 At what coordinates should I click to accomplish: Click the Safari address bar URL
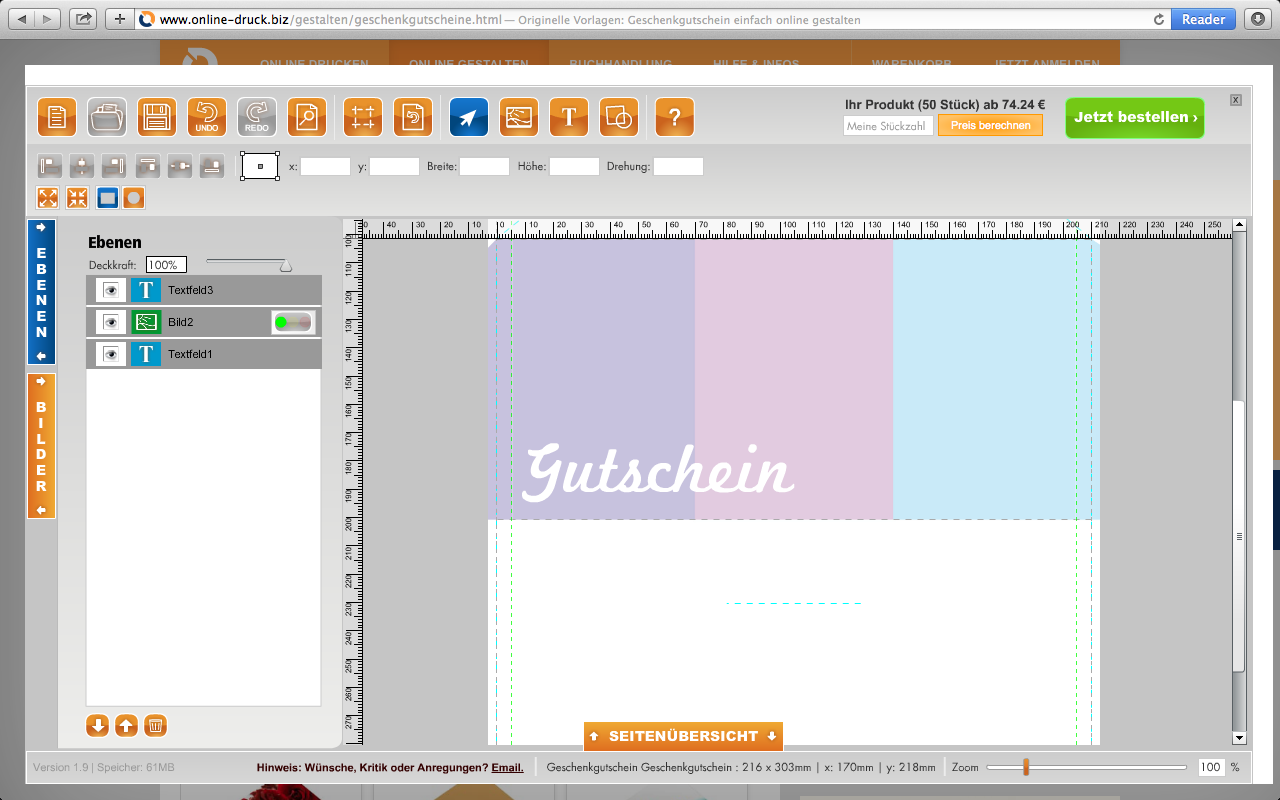[331, 19]
